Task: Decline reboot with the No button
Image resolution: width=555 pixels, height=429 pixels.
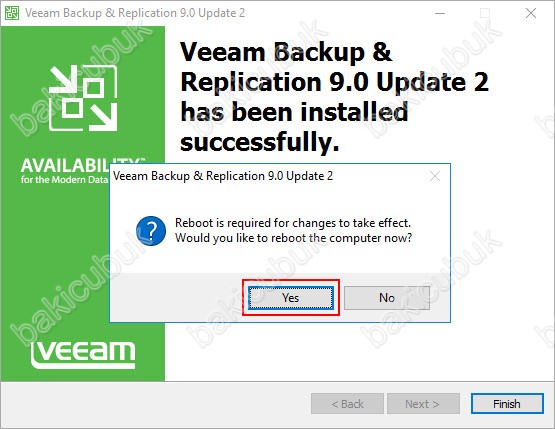Action: [387, 298]
